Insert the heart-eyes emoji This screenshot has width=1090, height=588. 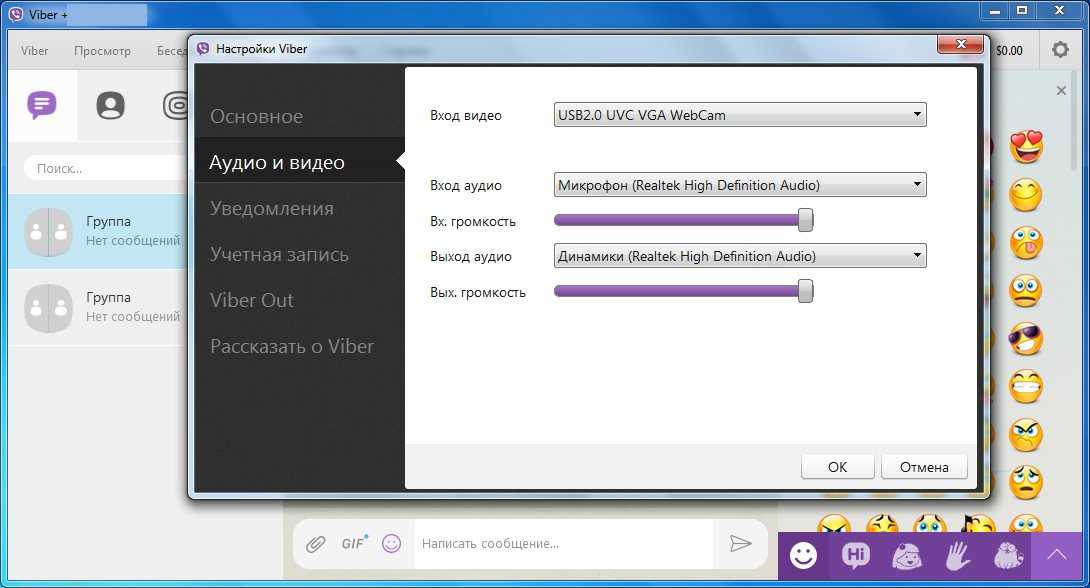1026,147
